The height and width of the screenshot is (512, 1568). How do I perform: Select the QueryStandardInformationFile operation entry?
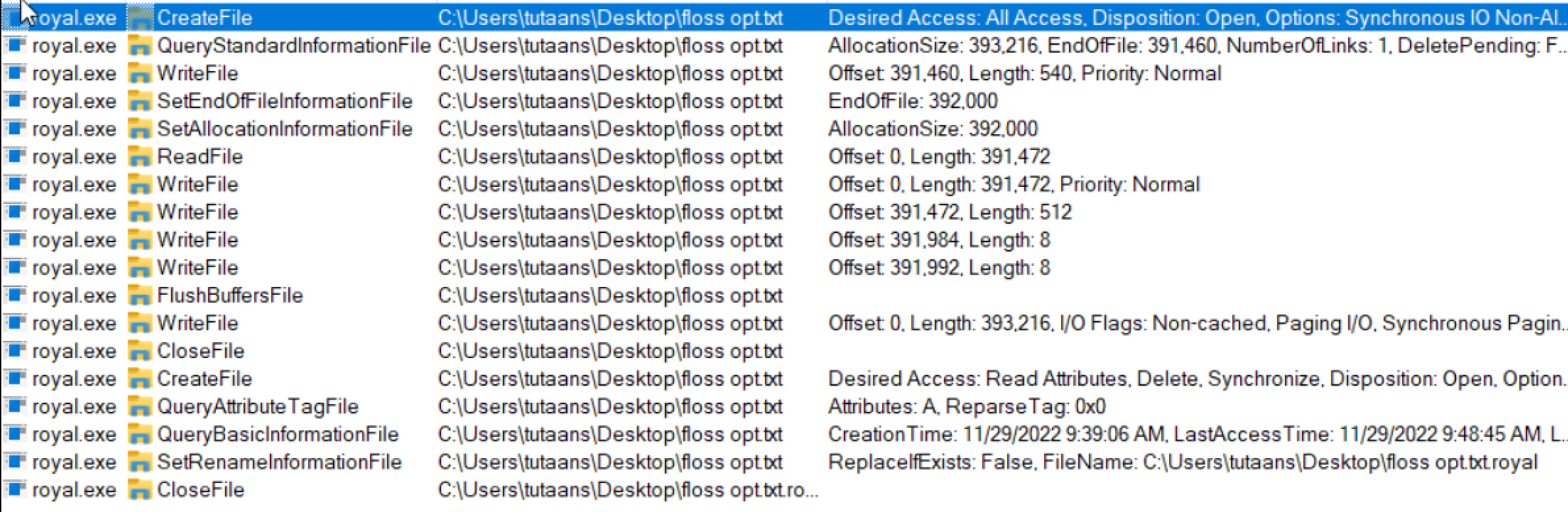click(294, 46)
